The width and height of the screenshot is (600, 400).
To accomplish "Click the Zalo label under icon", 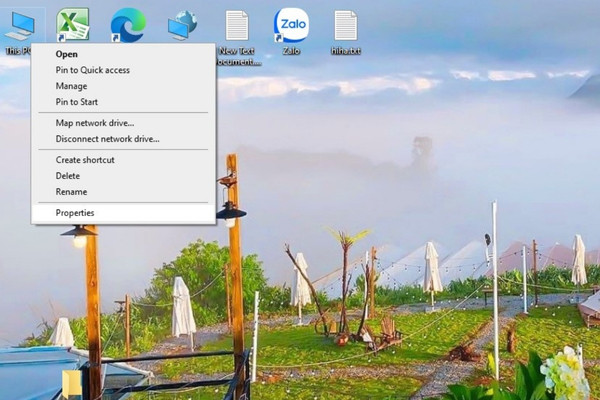I will tap(291, 51).
